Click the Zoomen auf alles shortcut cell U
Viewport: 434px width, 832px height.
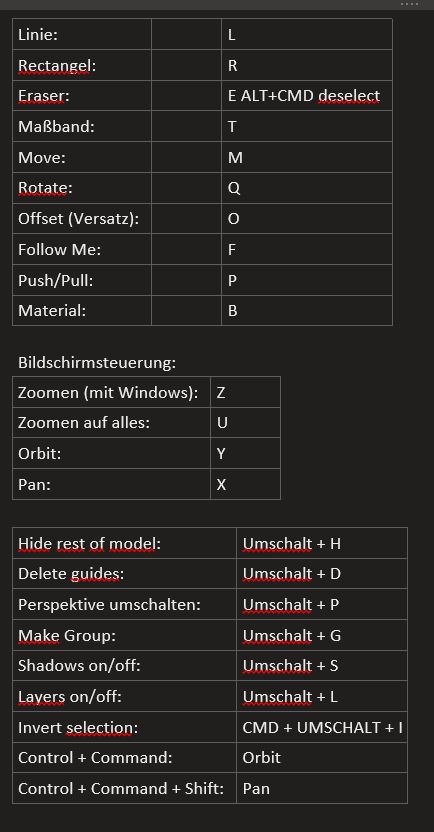245,422
